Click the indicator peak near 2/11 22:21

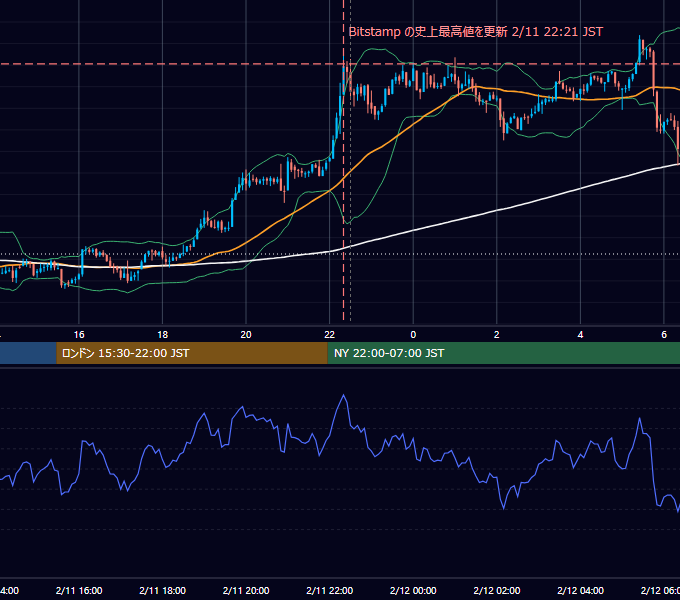tap(344, 395)
